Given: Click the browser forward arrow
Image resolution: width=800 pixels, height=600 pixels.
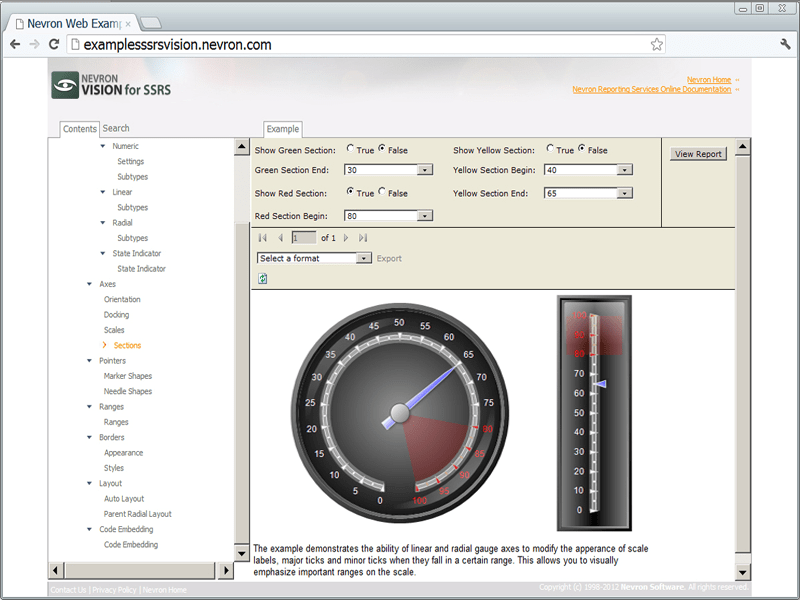Looking at the screenshot, I should [34, 44].
